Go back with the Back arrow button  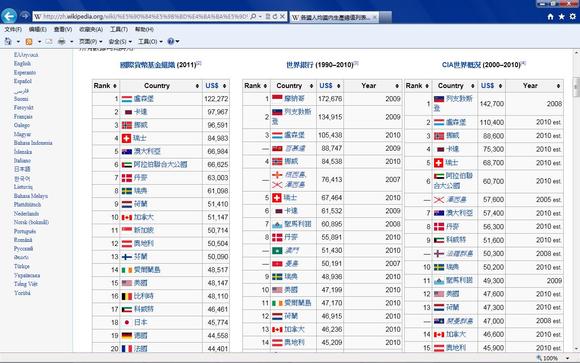9,16
